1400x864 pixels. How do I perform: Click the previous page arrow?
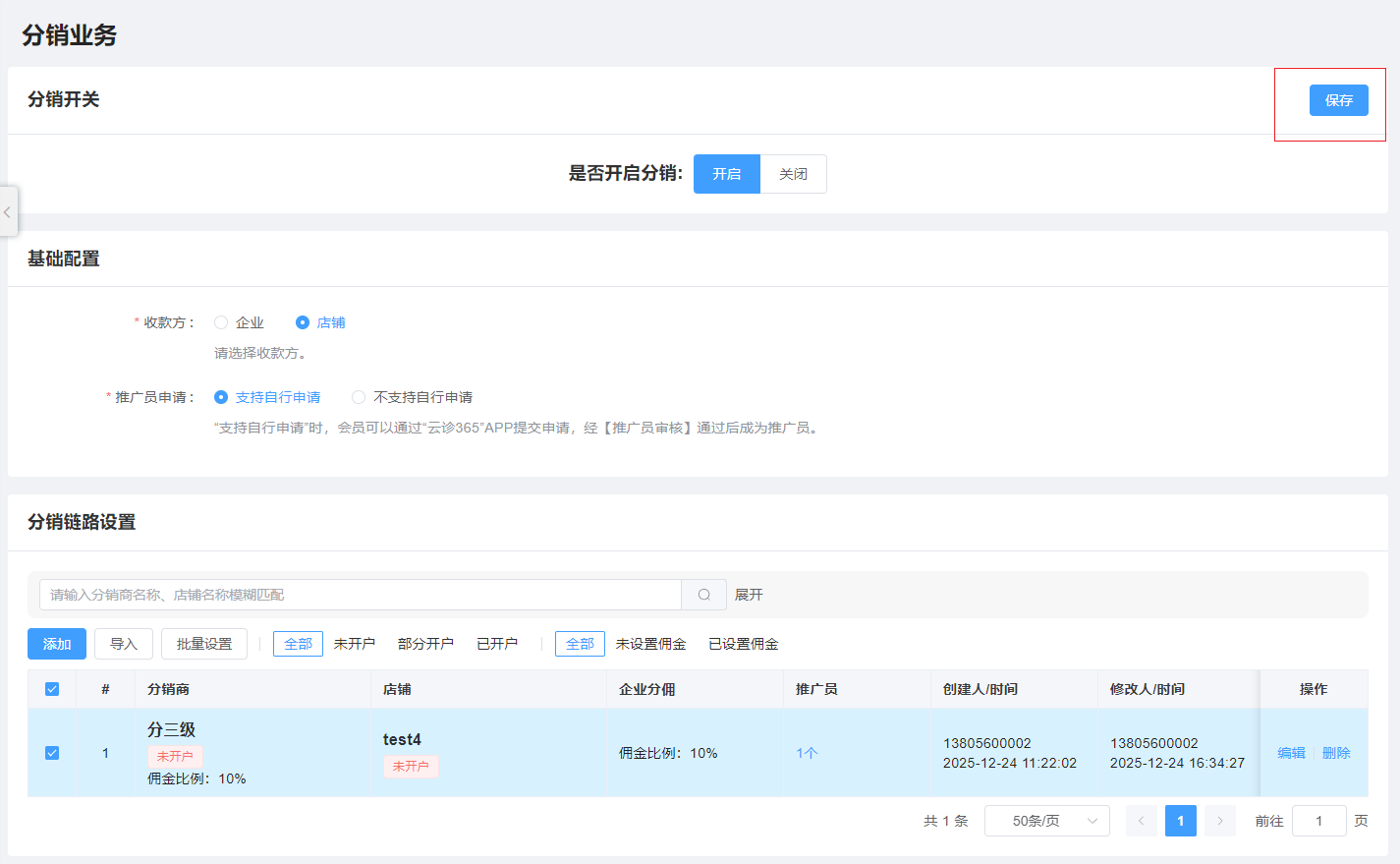[1142, 821]
